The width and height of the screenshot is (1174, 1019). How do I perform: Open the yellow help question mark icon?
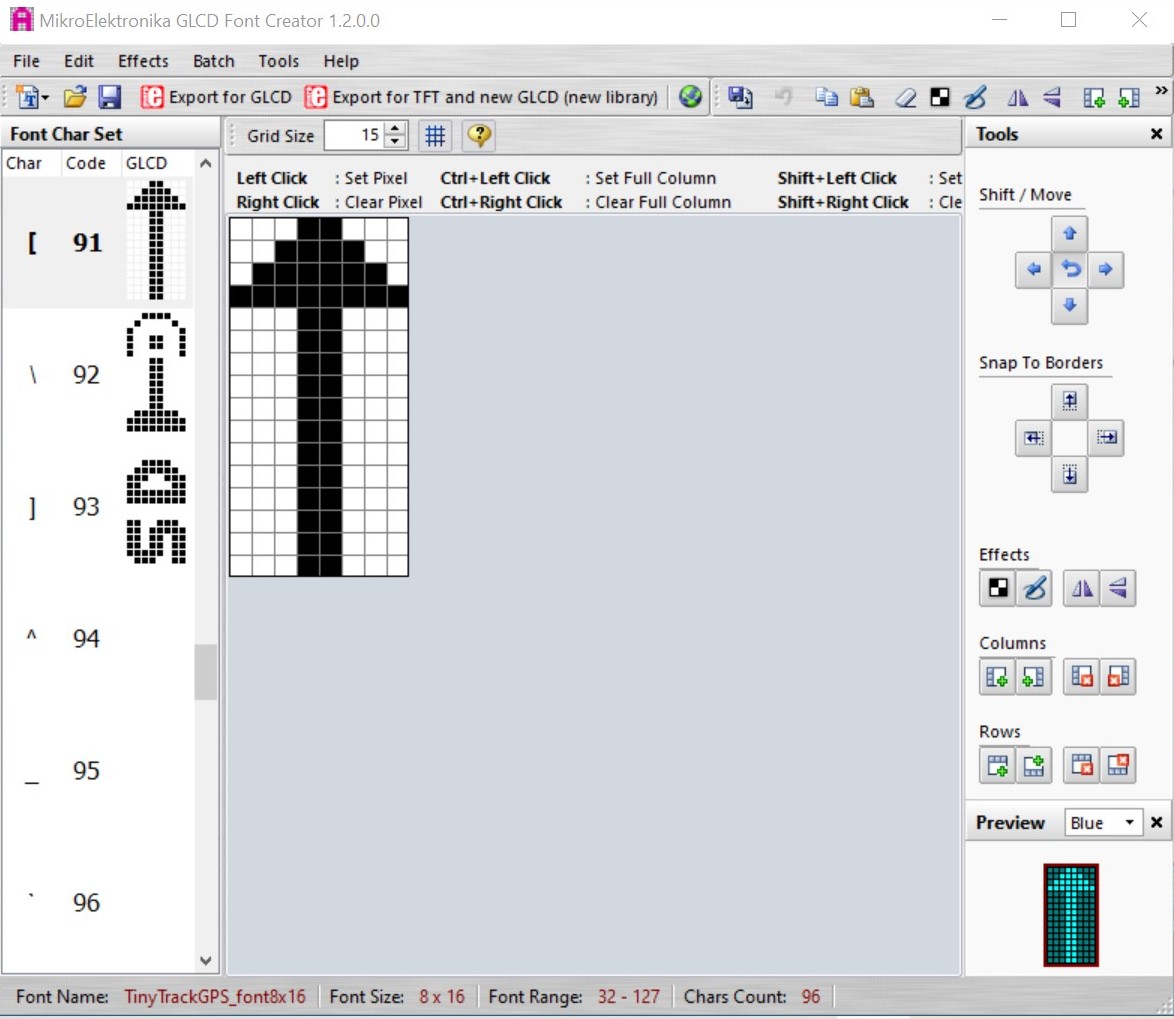point(479,136)
